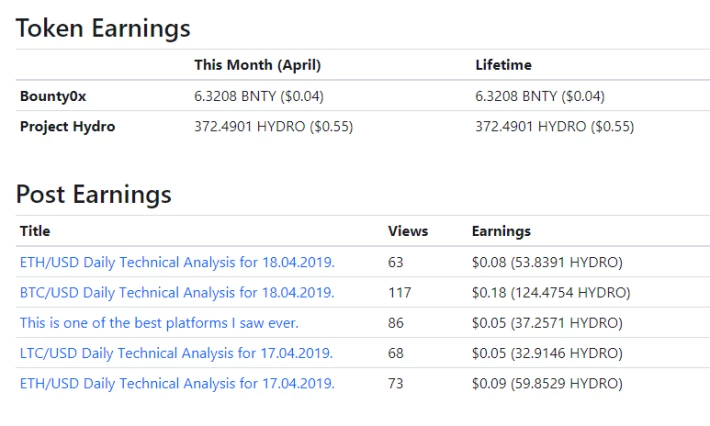710x426 pixels.
Task: Click the Lifetime column header
Action: tap(504, 65)
